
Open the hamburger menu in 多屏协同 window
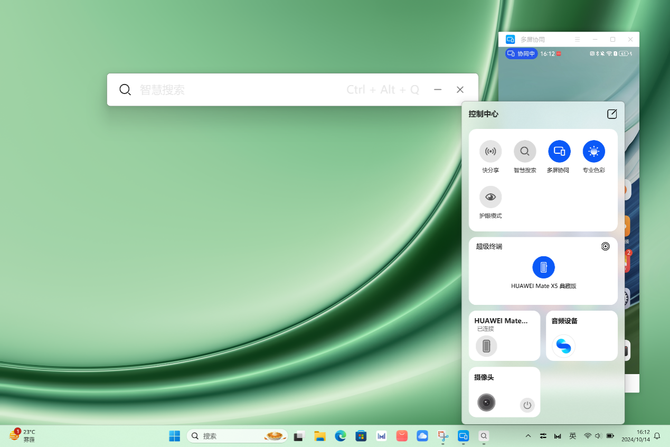[577, 39]
